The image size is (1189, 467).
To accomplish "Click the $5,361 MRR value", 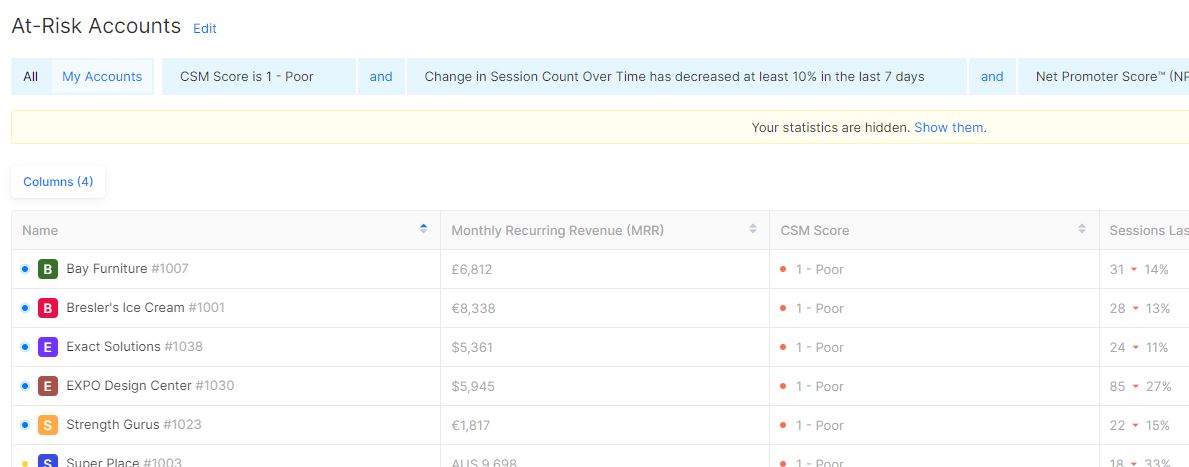I will (472, 348).
